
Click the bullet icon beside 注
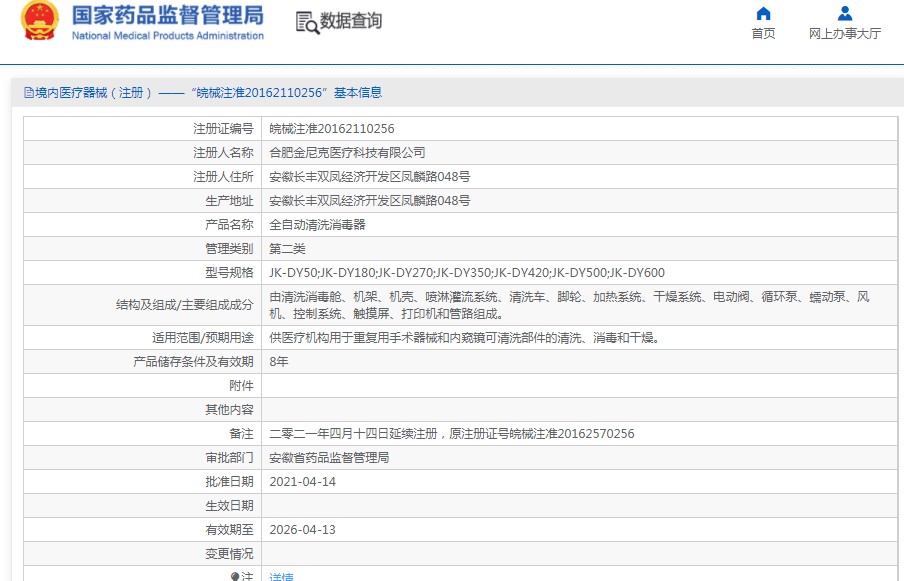tap(235, 576)
